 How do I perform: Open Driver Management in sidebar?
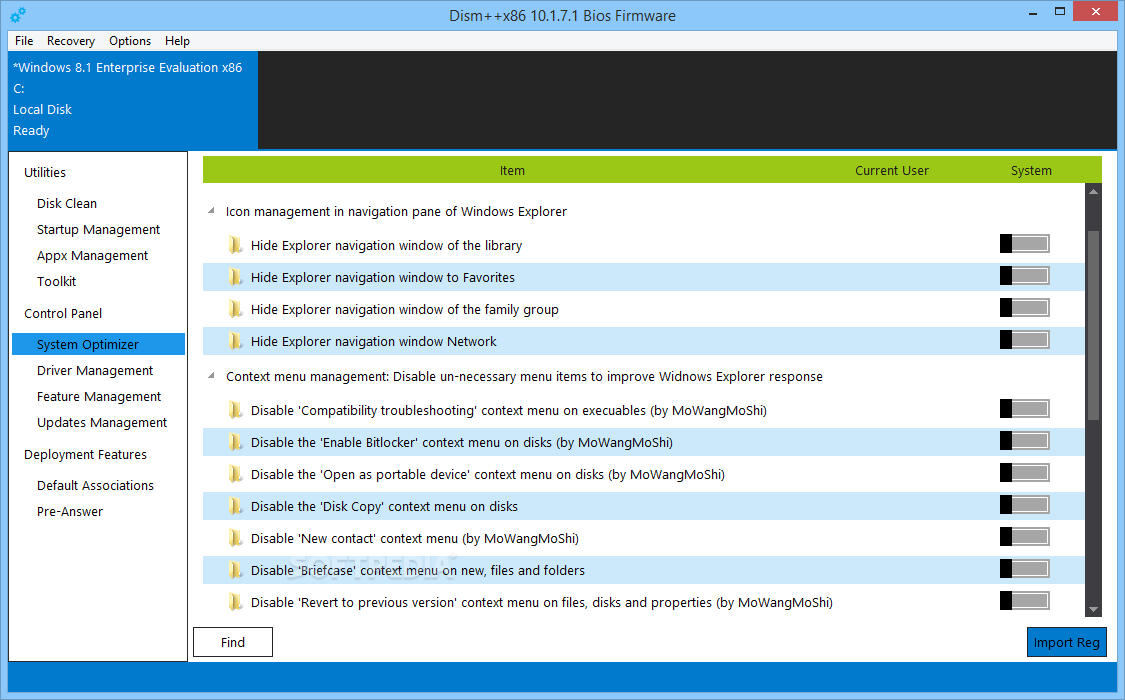pos(95,370)
